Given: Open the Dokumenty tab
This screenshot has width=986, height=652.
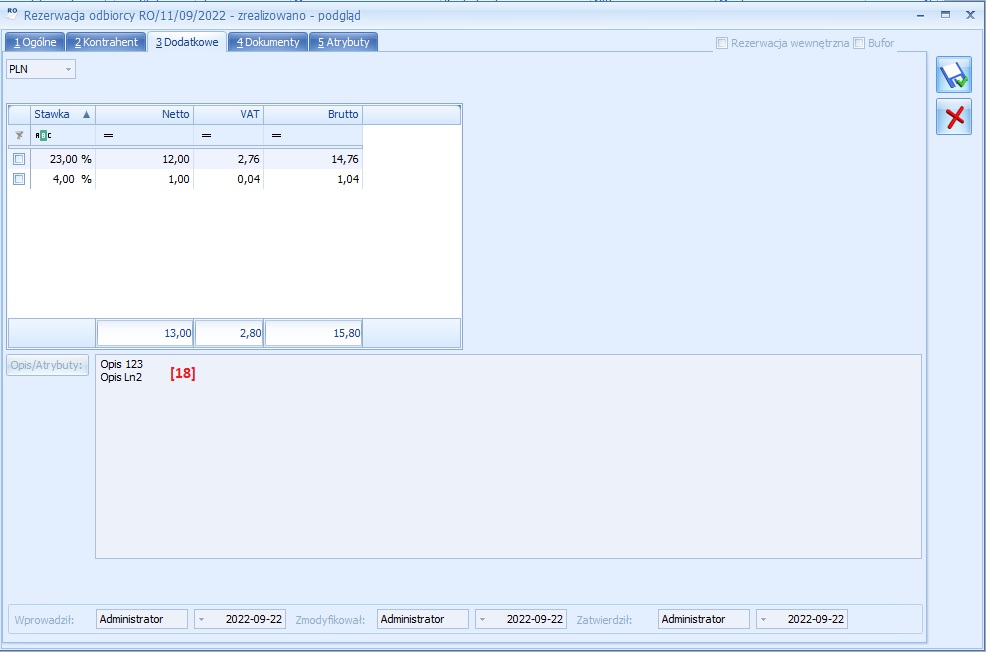Looking at the screenshot, I should point(267,42).
